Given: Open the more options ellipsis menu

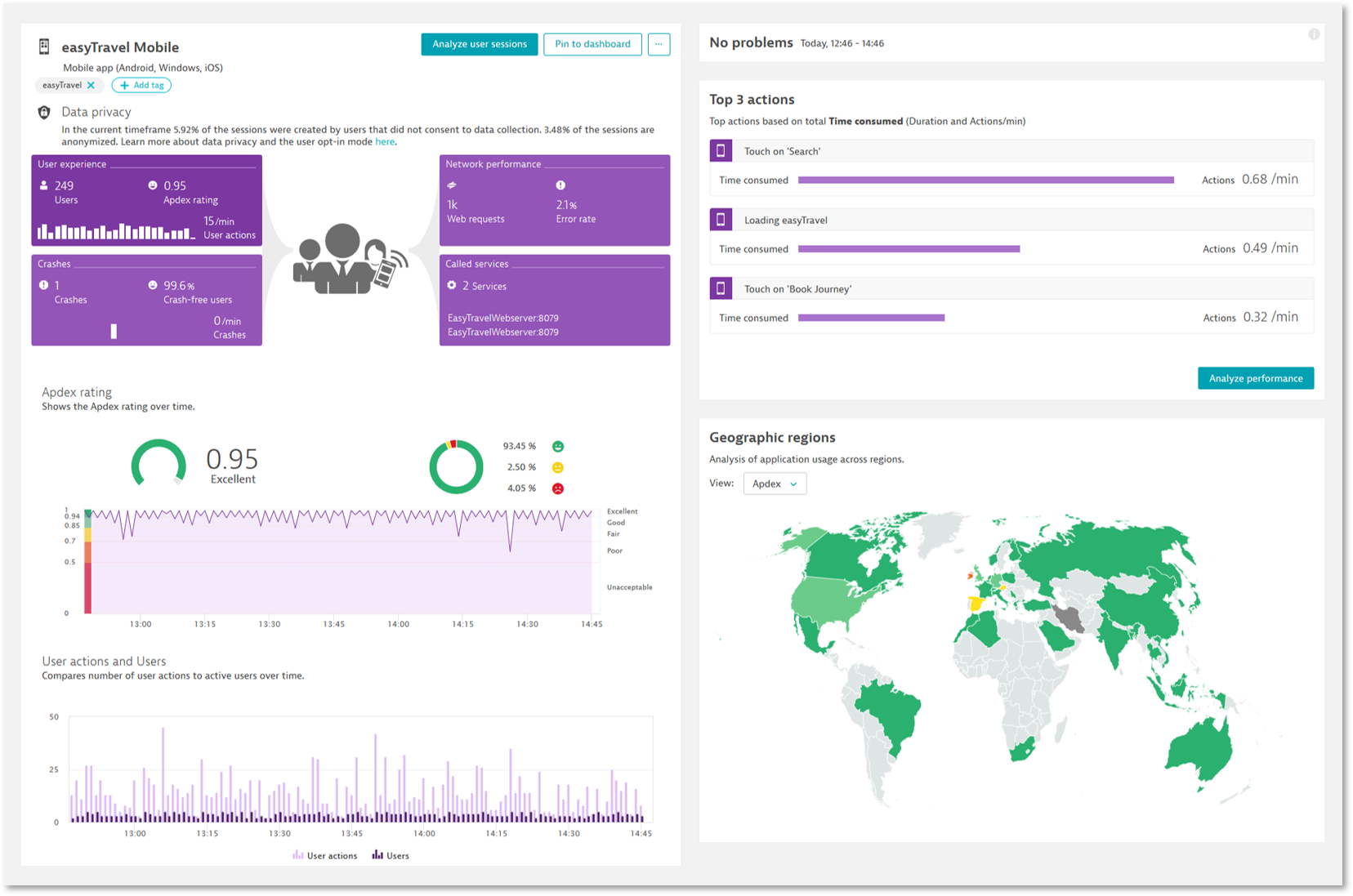Looking at the screenshot, I should [659, 44].
